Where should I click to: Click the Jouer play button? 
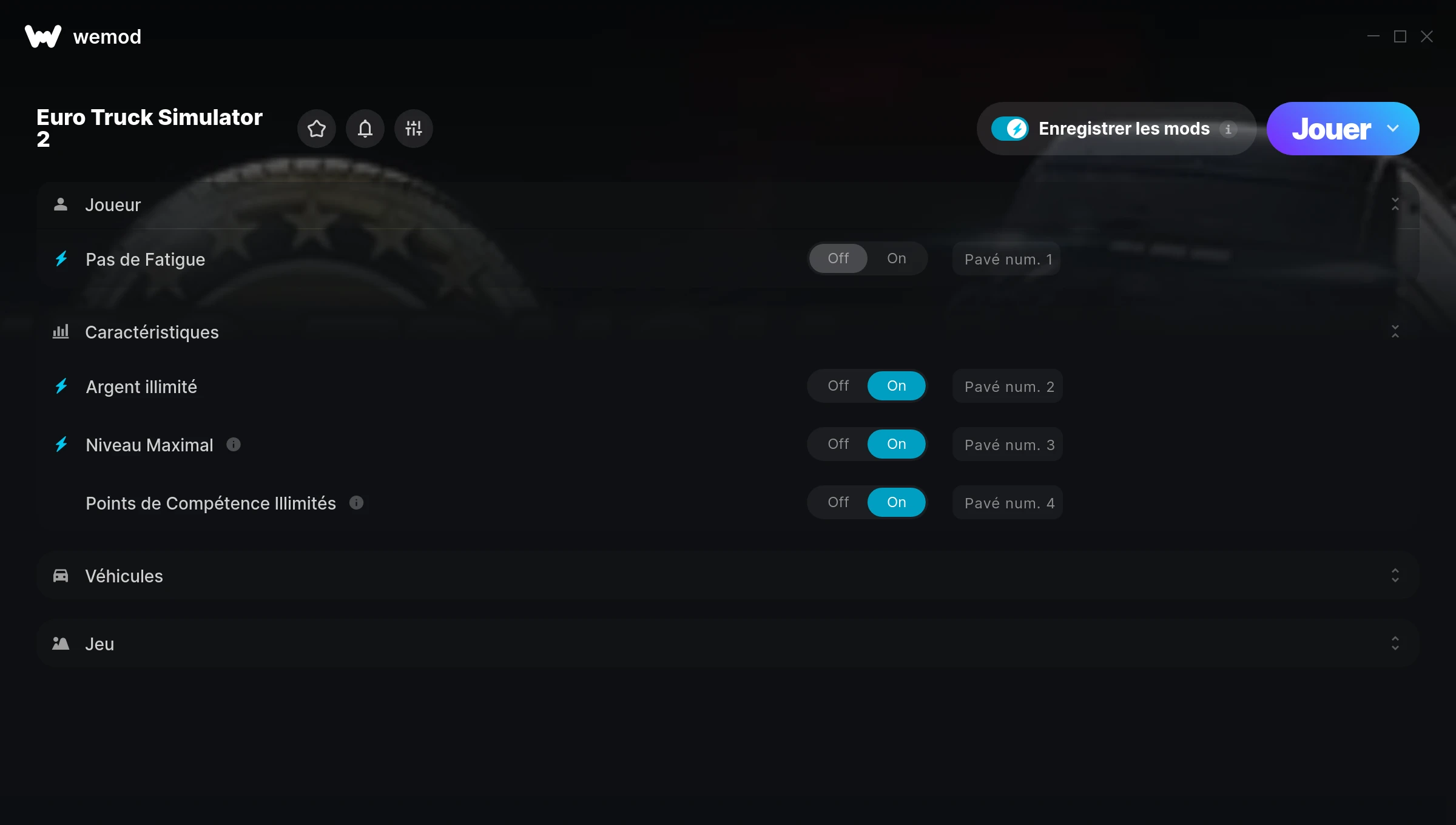click(x=1331, y=129)
